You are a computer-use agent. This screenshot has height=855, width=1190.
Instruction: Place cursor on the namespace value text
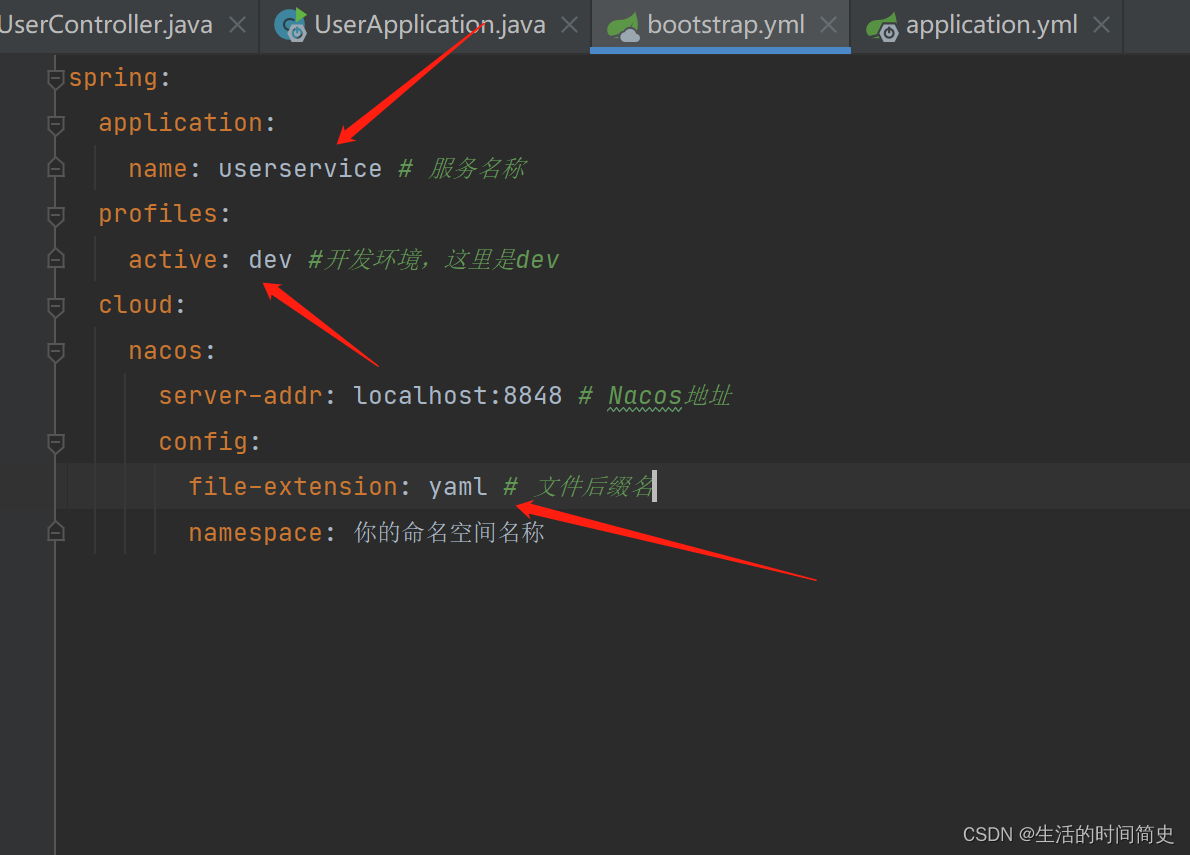(x=449, y=531)
